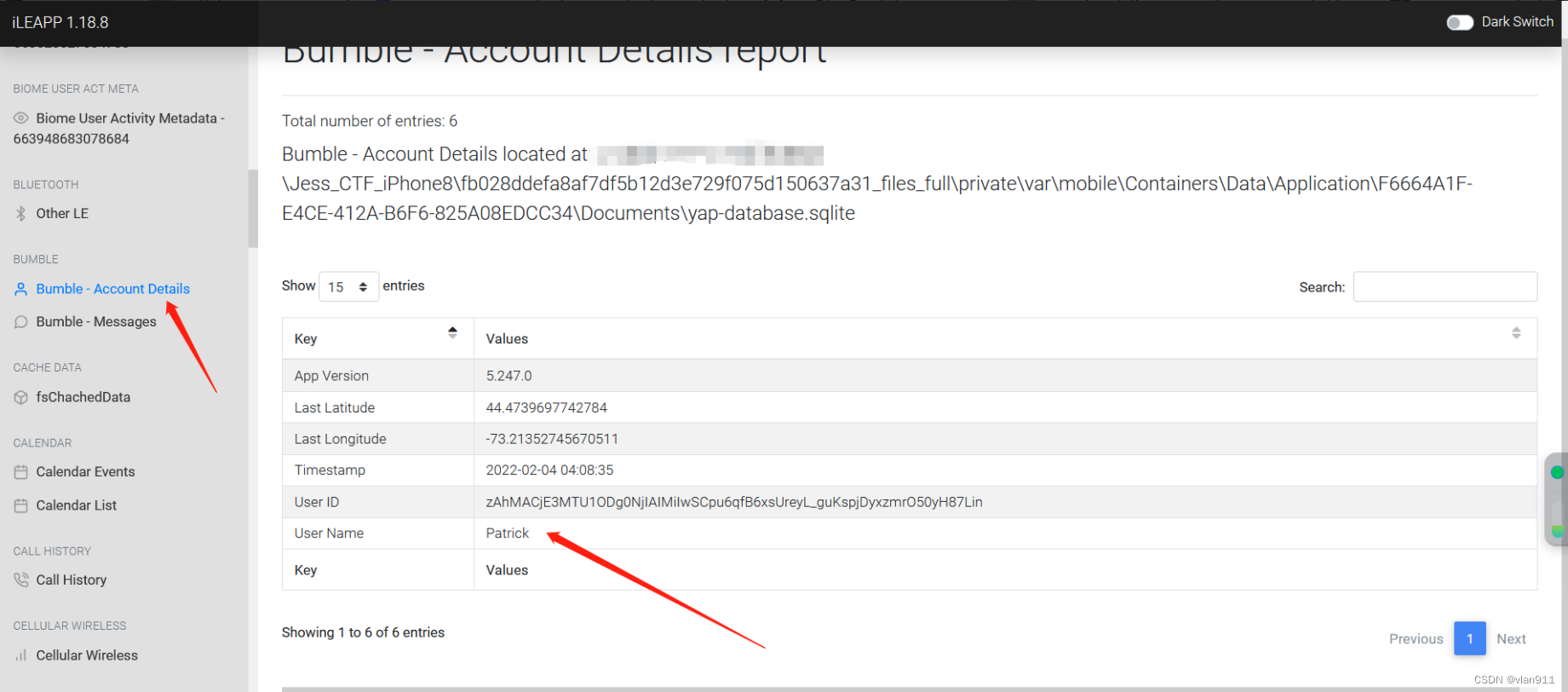Click the Total number of entries text
The height and width of the screenshot is (692, 1568).
[x=370, y=121]
